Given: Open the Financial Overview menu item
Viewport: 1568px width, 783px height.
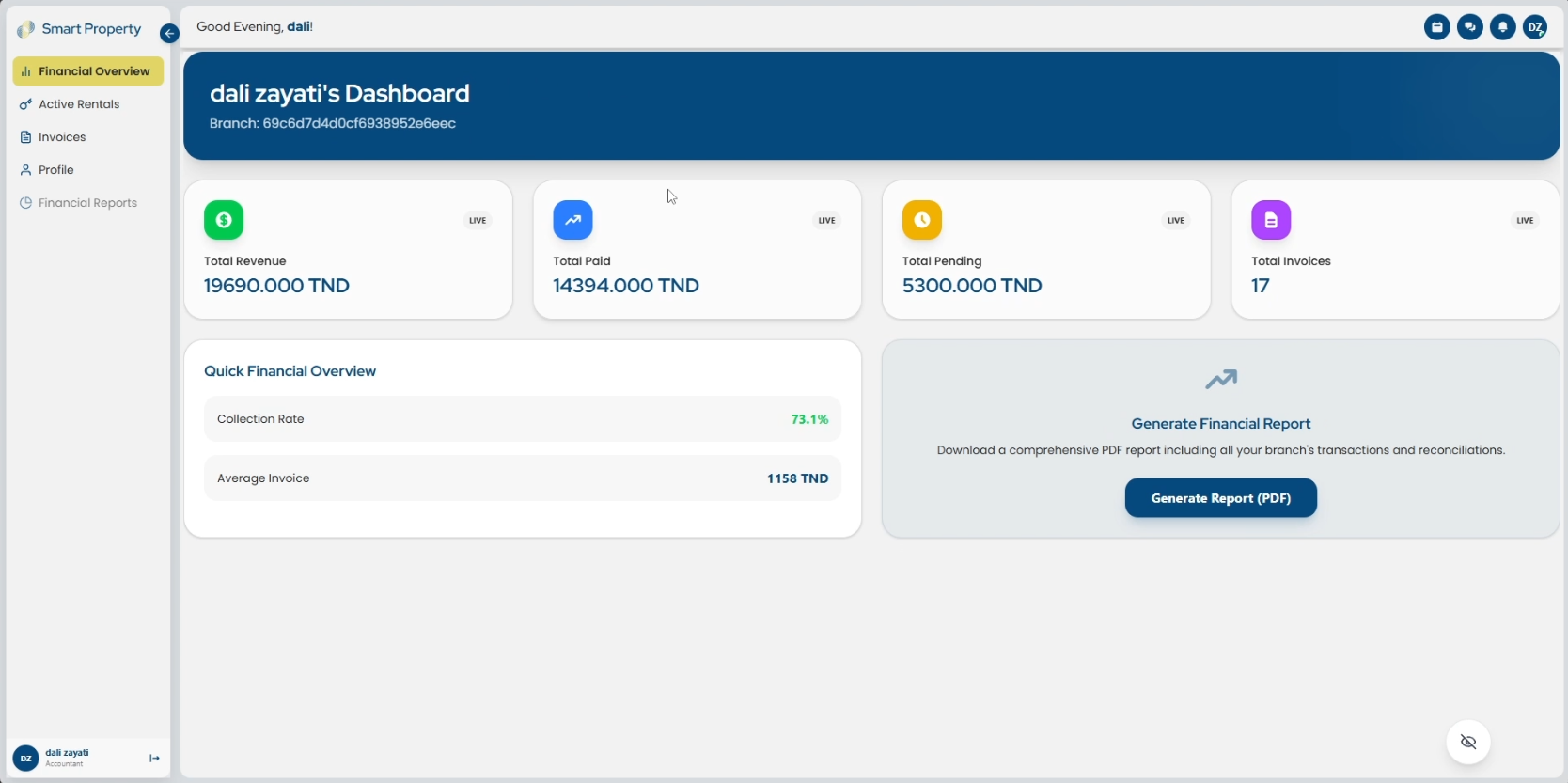Looking at the screenshot, I should (88, 71).
